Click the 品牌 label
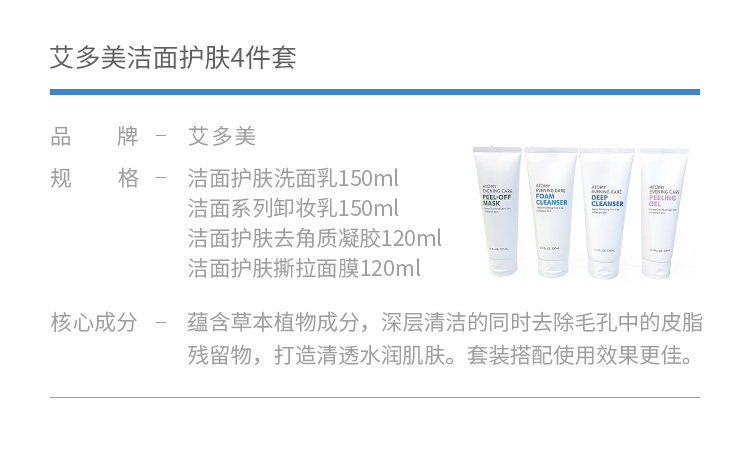Screen dimensions: 750x456 (94, 136)
